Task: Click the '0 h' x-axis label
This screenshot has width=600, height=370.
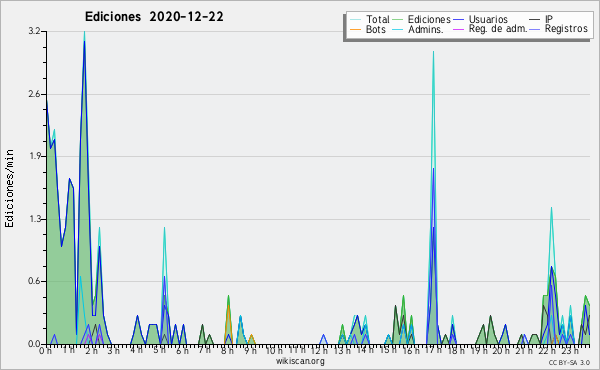Action: [x=45, y=350]
